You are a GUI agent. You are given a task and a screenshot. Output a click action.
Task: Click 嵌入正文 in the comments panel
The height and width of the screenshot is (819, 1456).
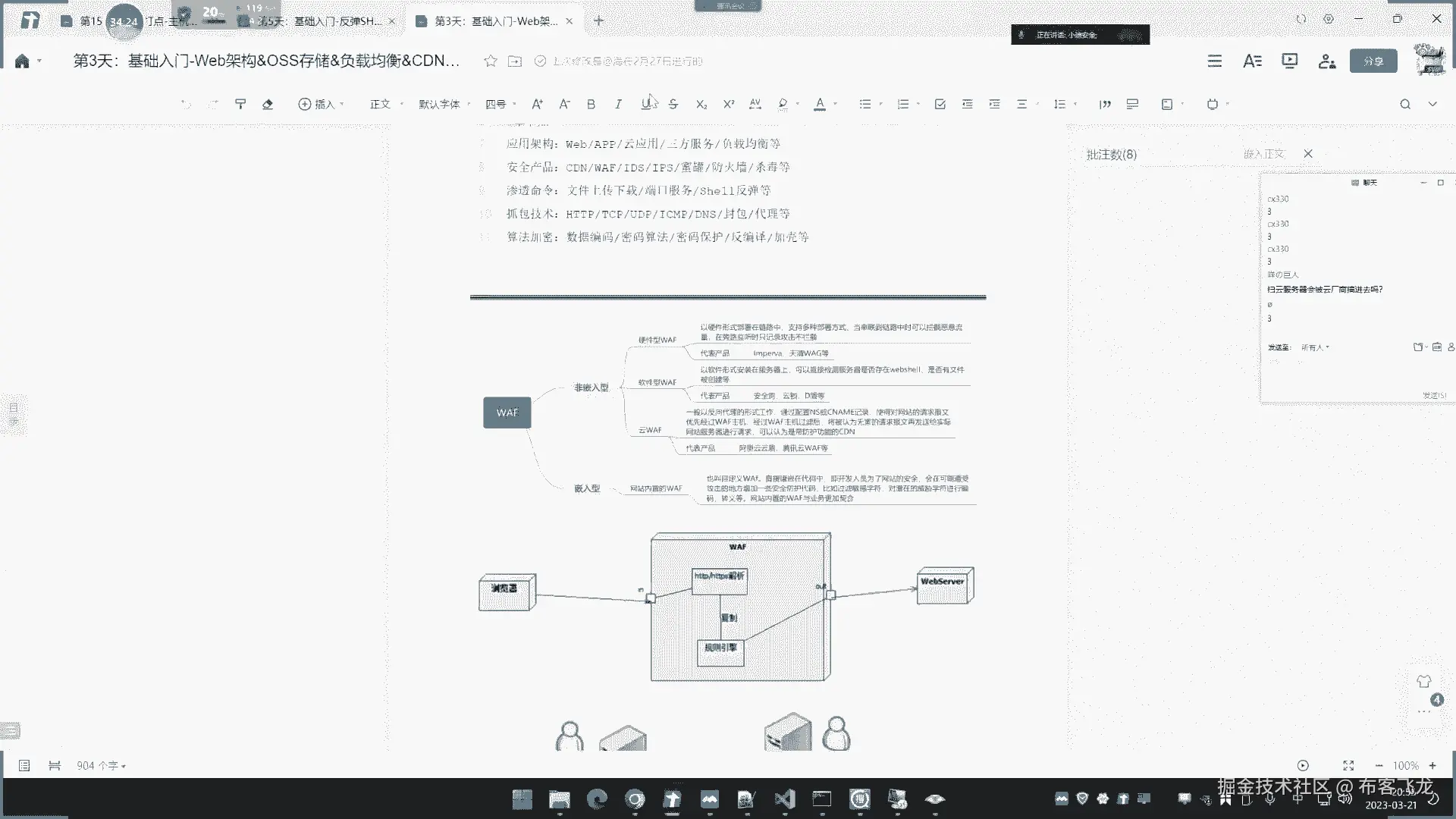[x=1263, y=154]
